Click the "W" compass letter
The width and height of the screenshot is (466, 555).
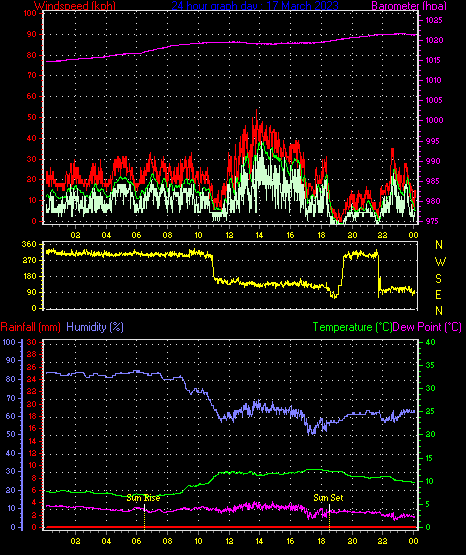[440, 262]
